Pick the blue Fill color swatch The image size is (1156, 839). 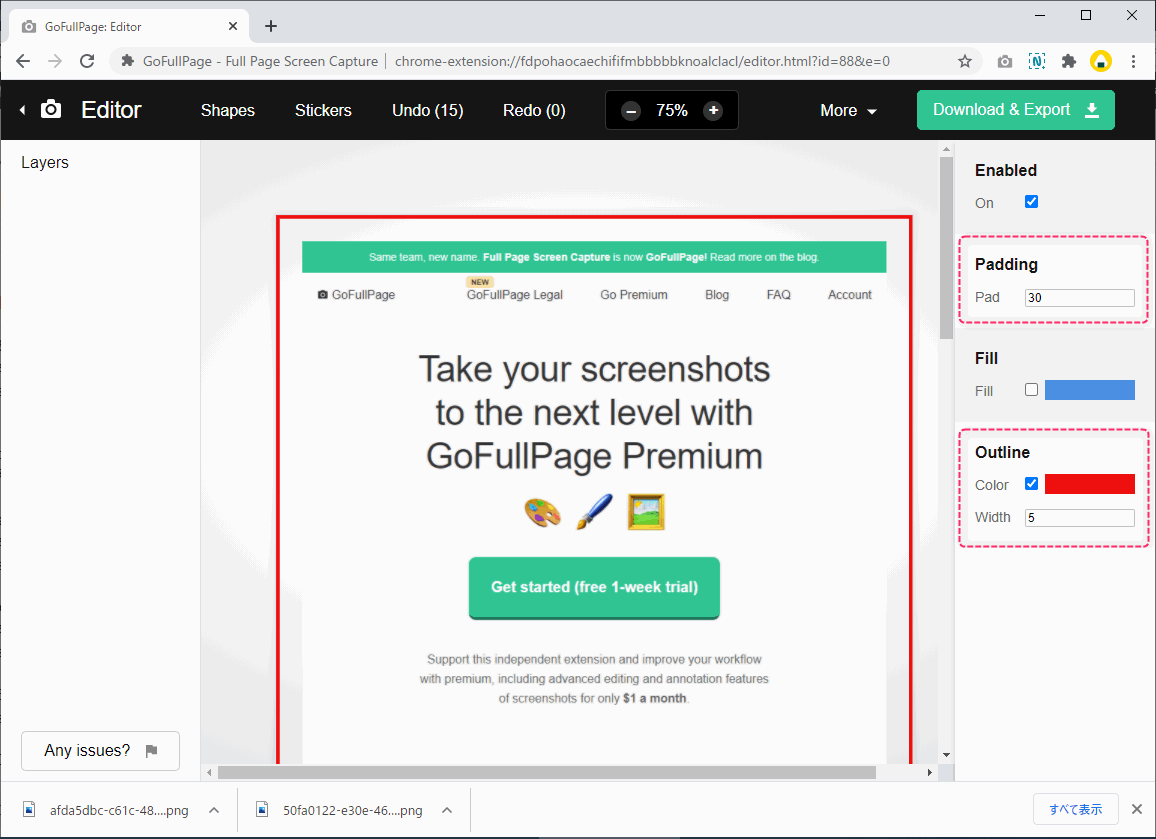(x=1090, y=390)
